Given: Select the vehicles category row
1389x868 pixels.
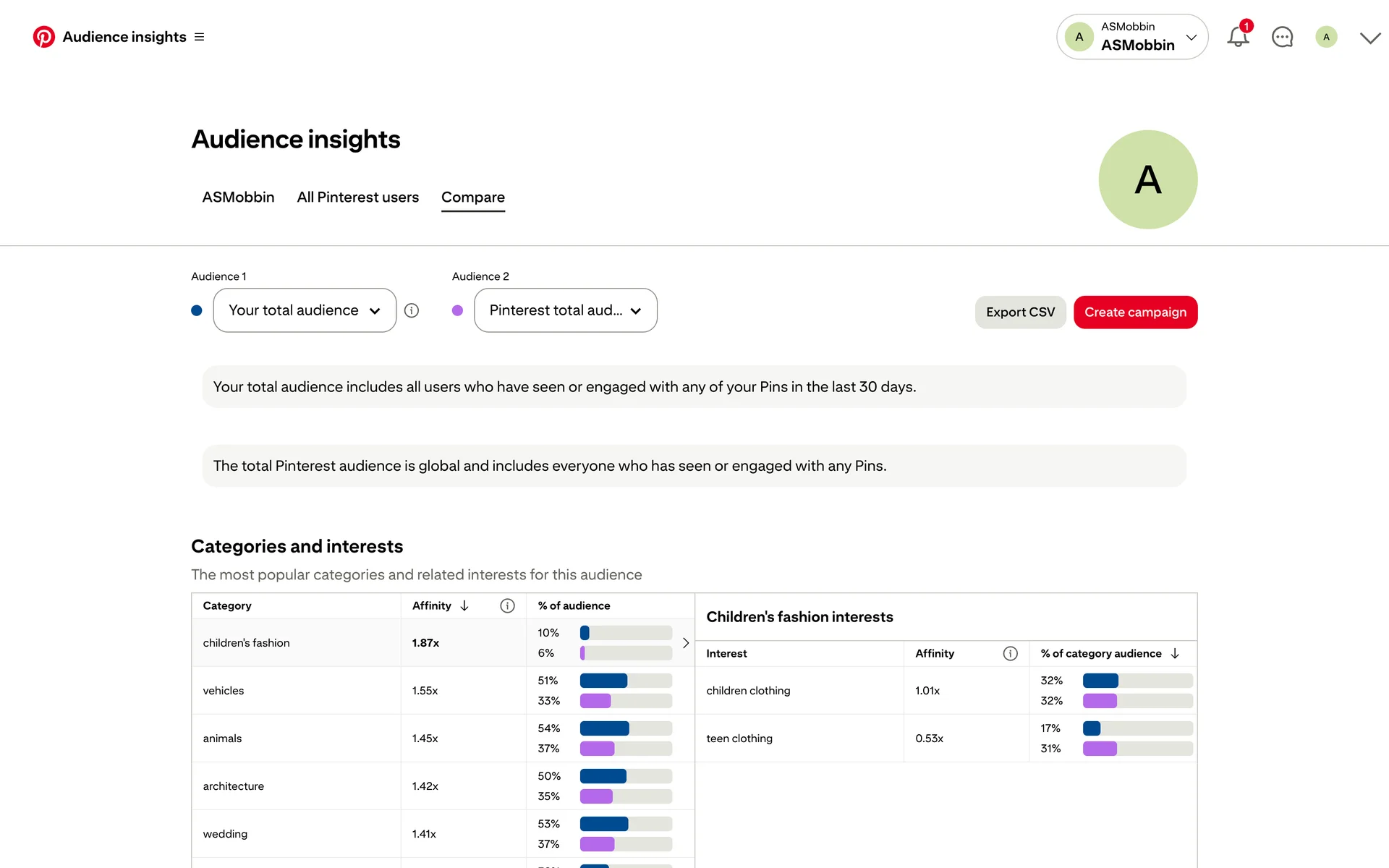Looking at the screenshot, I should [296, 691].
